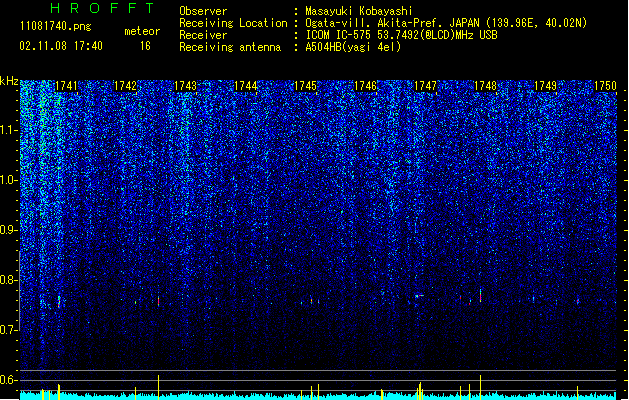Viewport: 629px width, 400px height.
Task: Select the A504HB(yagi 4el) antenna value
Action: point(353,47)
